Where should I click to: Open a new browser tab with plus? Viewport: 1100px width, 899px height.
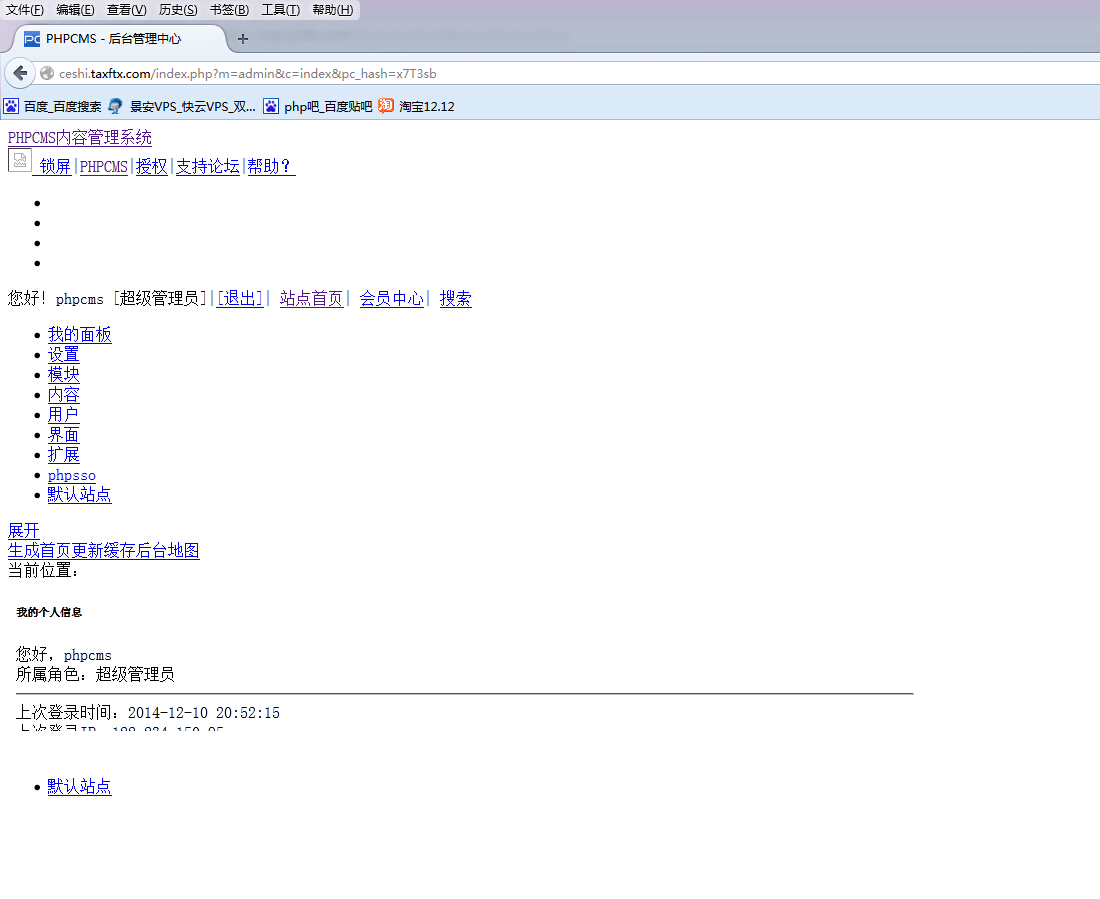tap(243, 39)
